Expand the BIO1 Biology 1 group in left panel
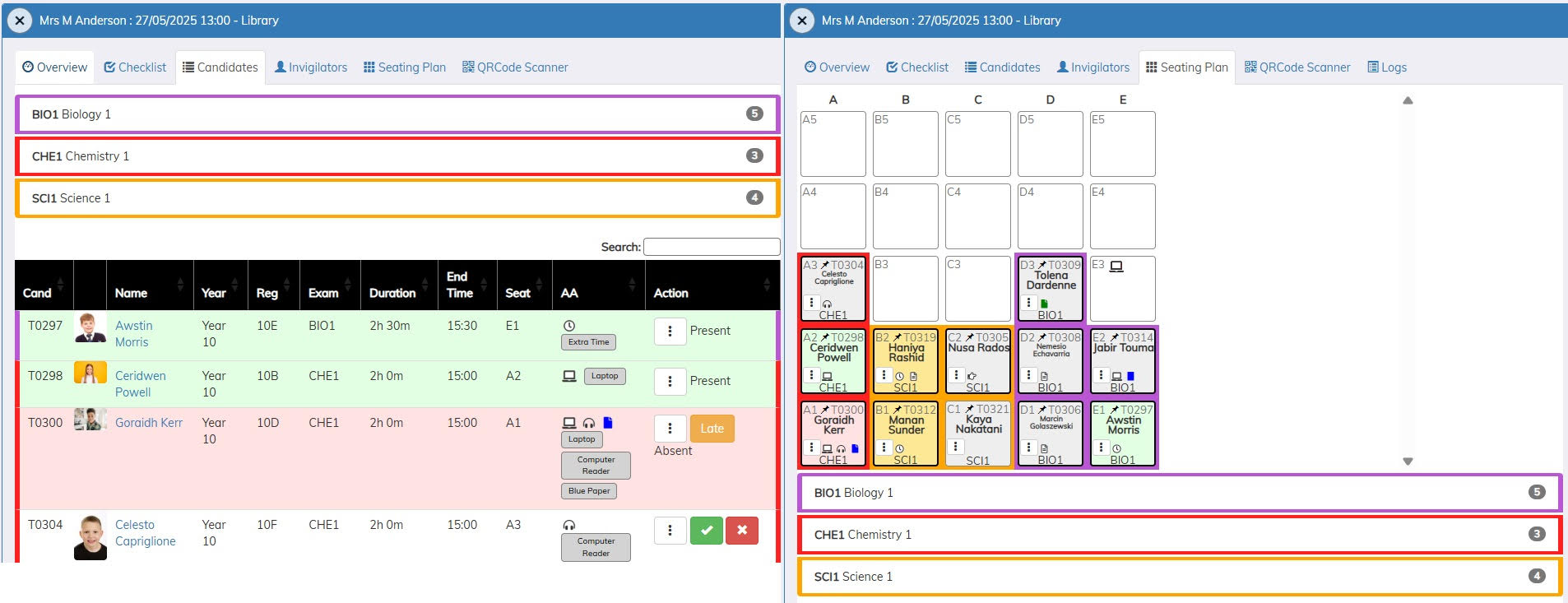1568x603 pixels. (x=397, y=114)
